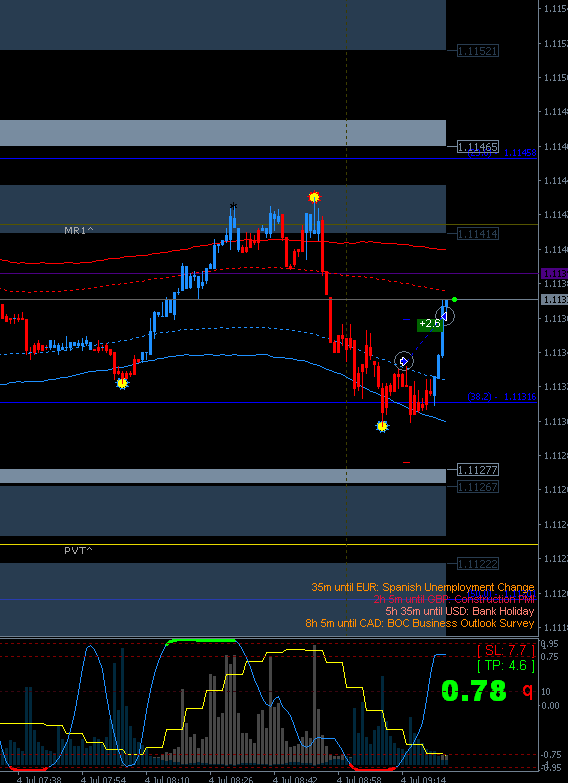
Task: Click the 0.75 value on the indicator scale
Action: pyautogui.click(x=552, y=657)
